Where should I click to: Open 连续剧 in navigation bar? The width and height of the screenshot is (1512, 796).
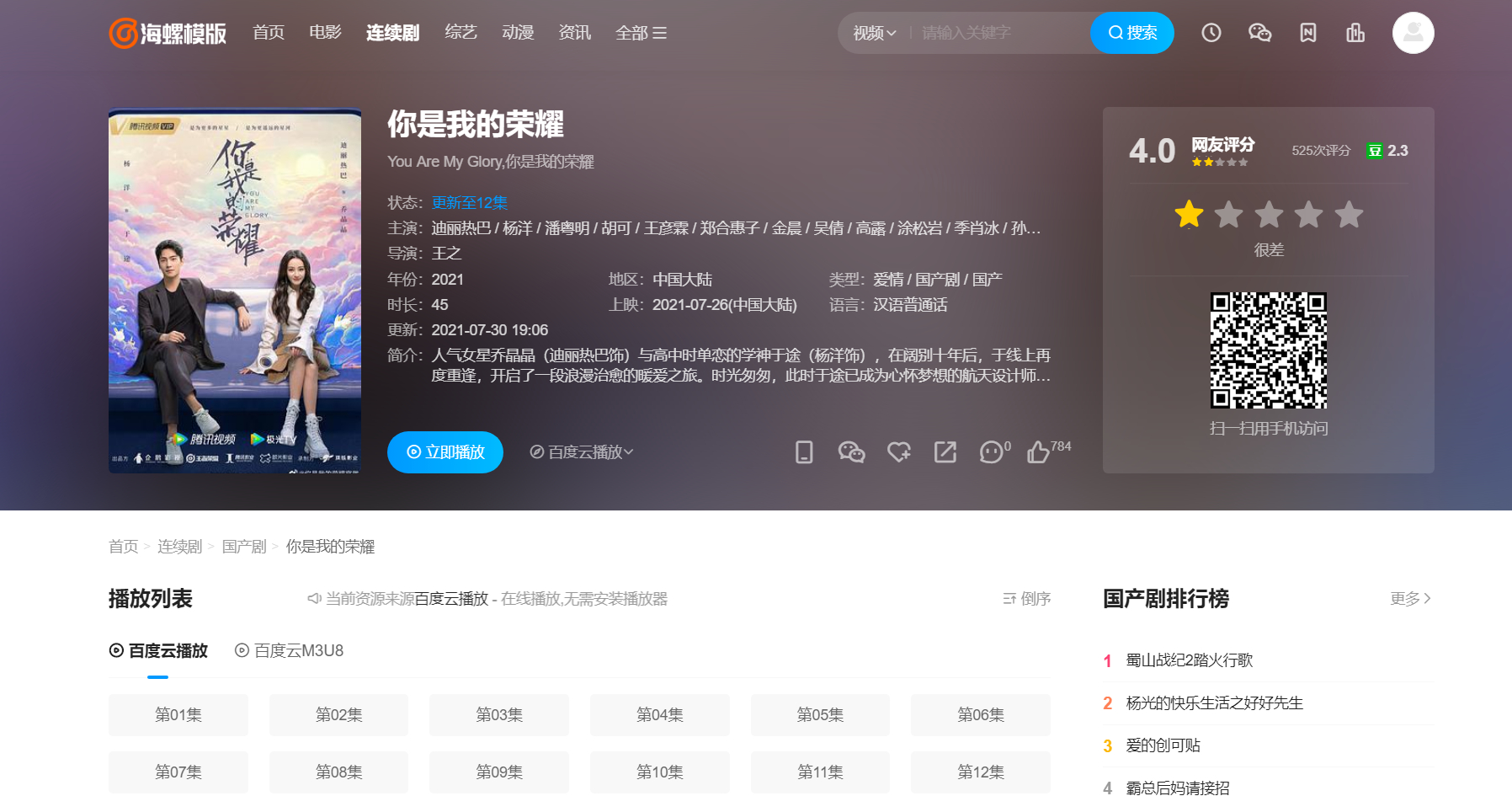[392, 33]
